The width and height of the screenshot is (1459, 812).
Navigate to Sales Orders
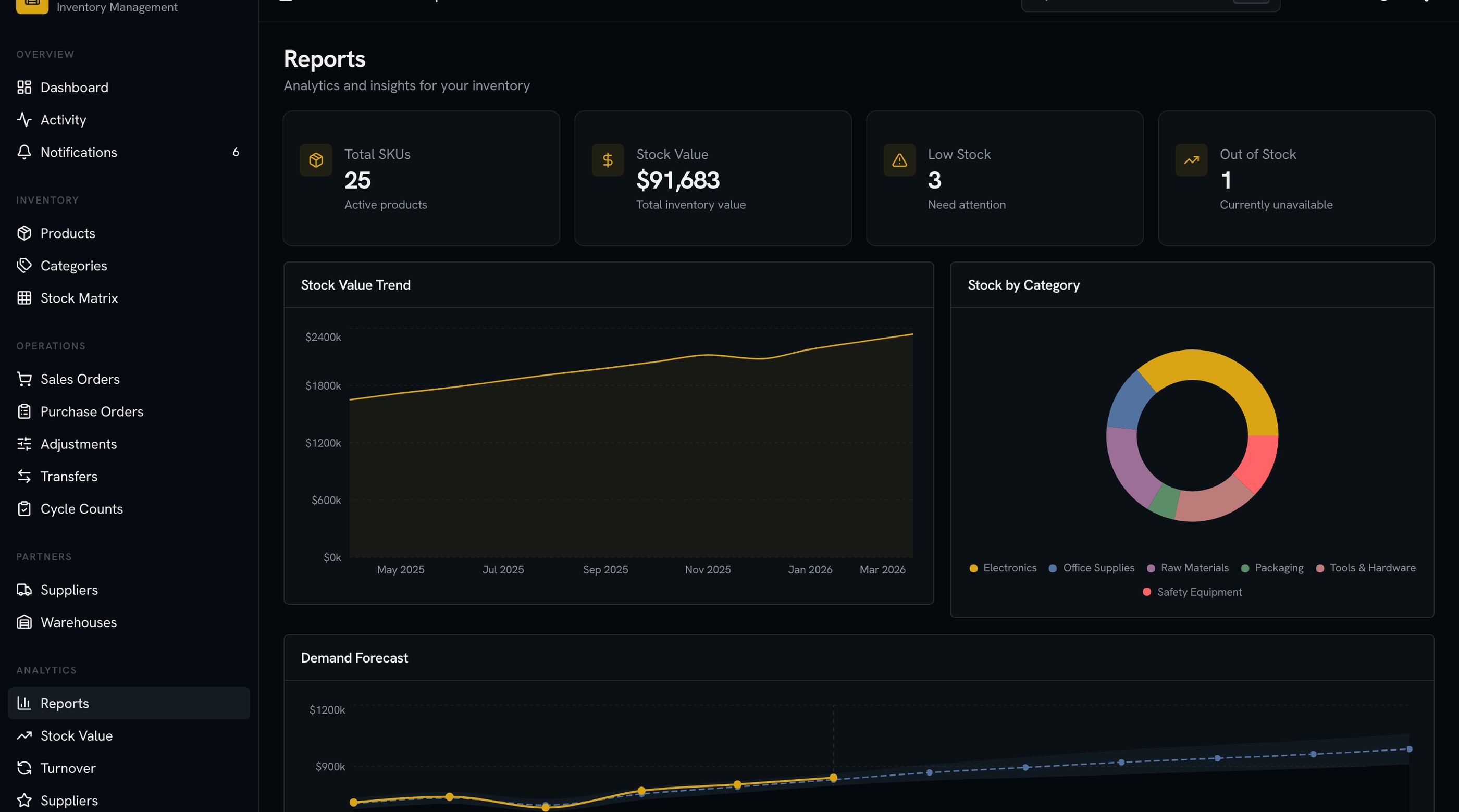pyautogui.click(x=129, y=379)
